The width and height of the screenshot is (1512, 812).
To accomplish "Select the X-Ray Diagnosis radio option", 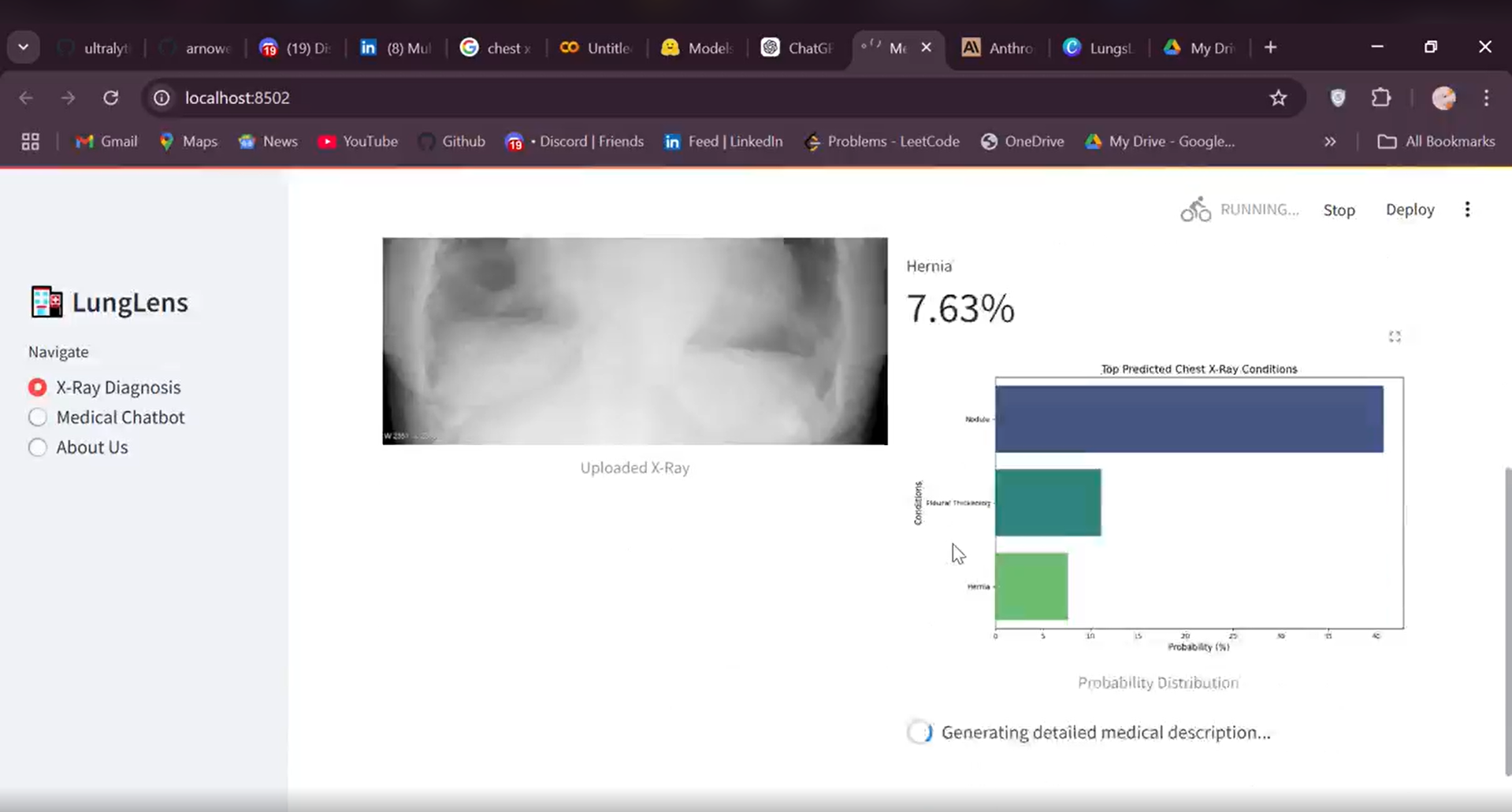I will point(37,387).
